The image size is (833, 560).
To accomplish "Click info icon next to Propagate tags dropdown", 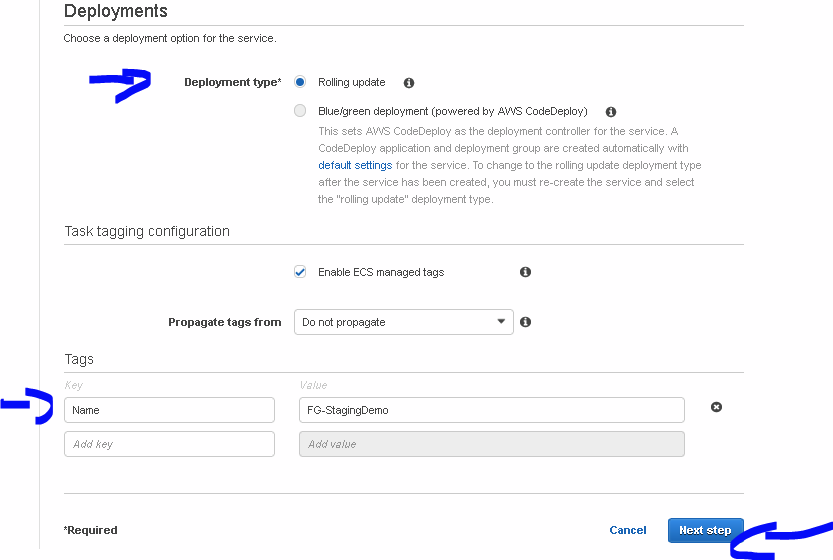I will pos(525,322).
